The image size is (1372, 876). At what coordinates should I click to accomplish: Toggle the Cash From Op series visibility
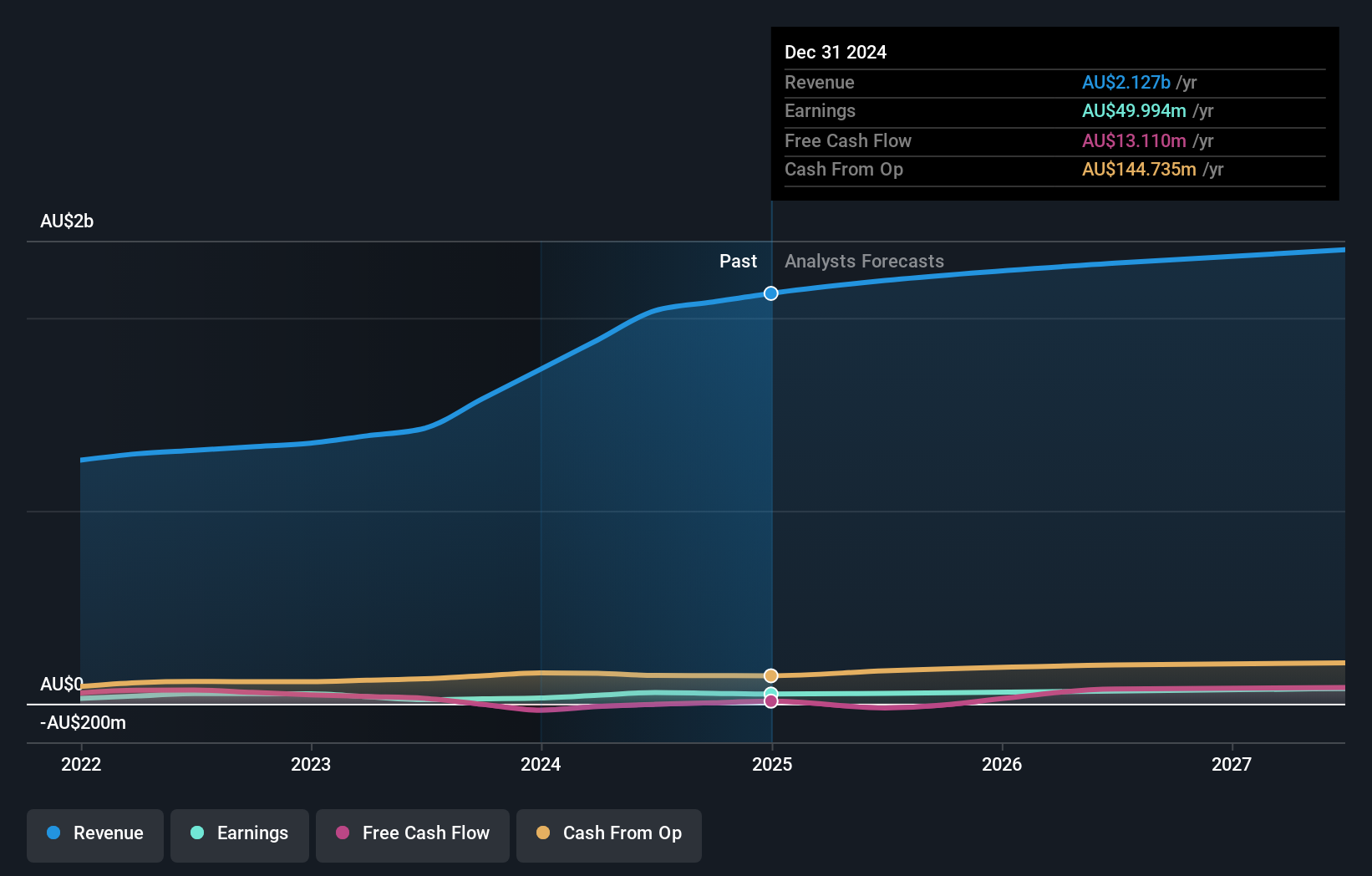click(608, 833)
